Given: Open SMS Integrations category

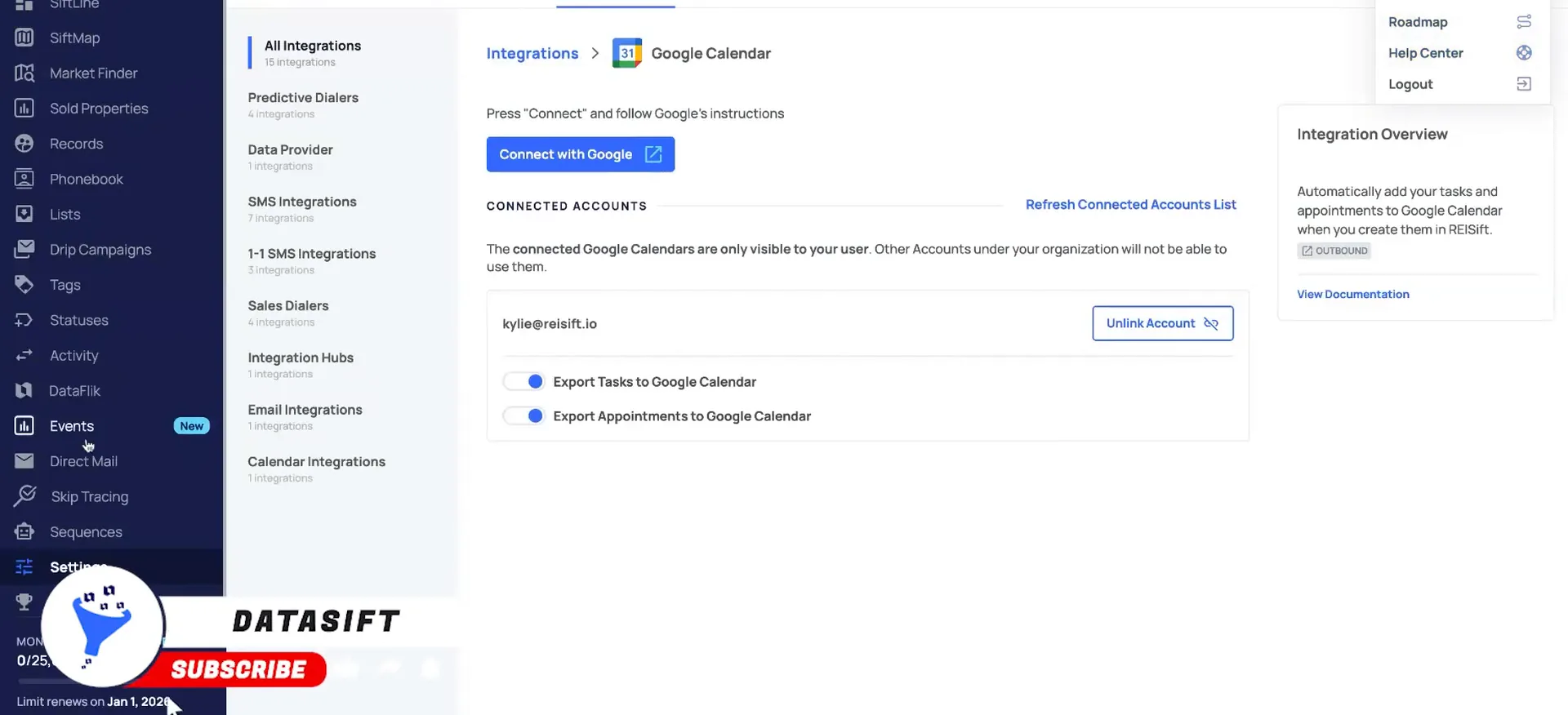Looking at the screenshot, I should [302, 209].
